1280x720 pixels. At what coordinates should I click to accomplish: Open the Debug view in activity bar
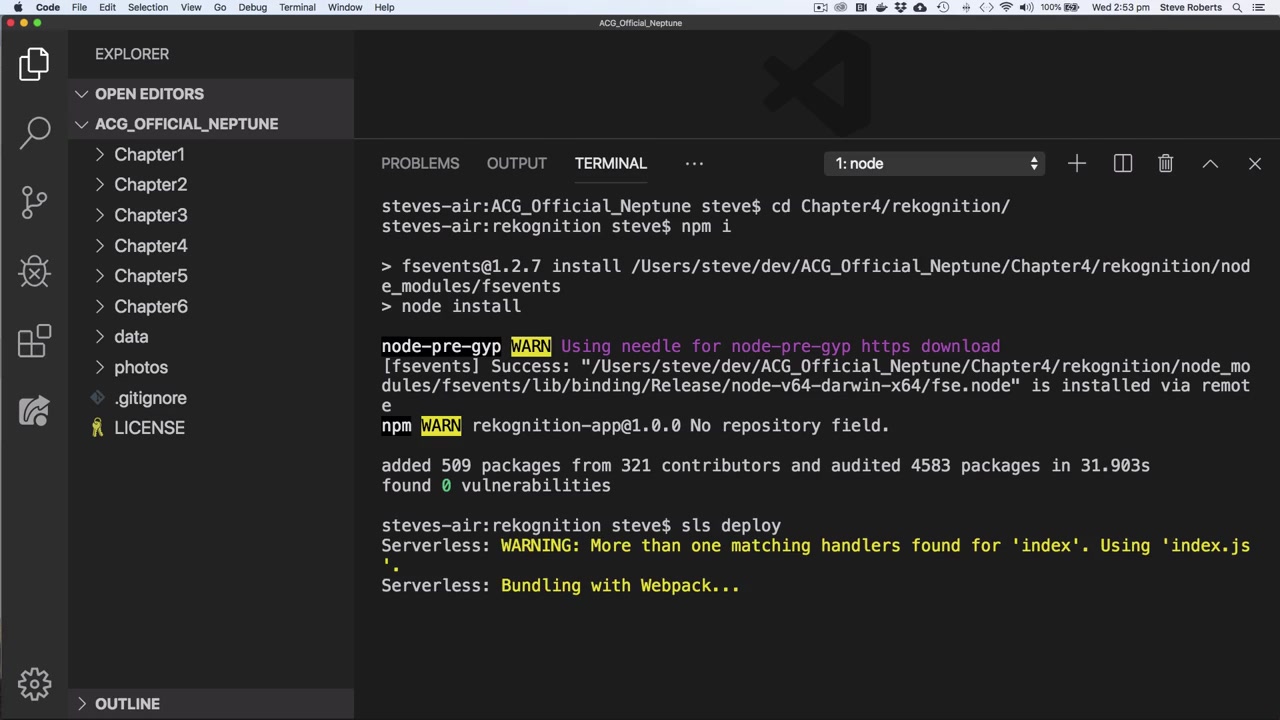point(34,272)
